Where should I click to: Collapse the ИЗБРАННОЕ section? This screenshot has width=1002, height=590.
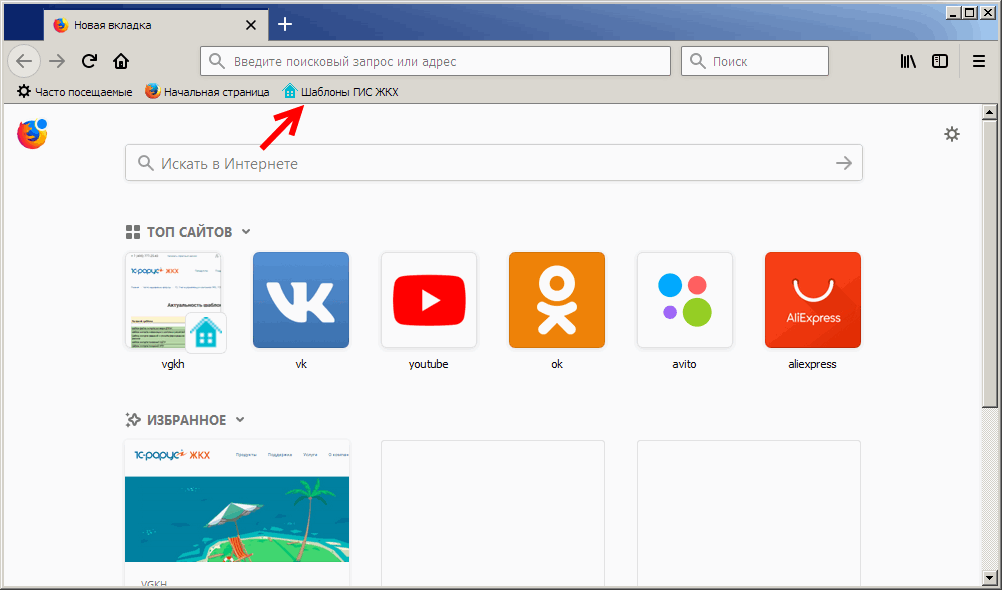pyautogui.click(x=240, y=420)
